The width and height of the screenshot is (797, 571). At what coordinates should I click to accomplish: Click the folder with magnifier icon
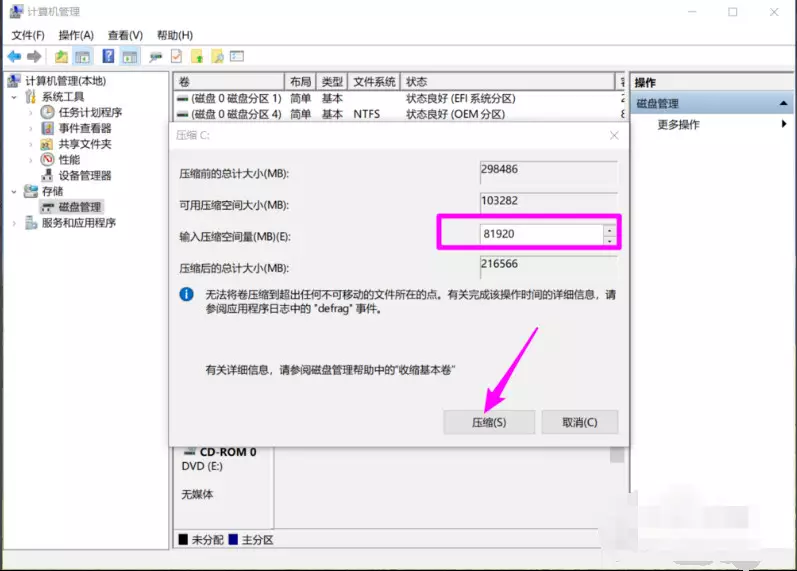click(218, 56)
